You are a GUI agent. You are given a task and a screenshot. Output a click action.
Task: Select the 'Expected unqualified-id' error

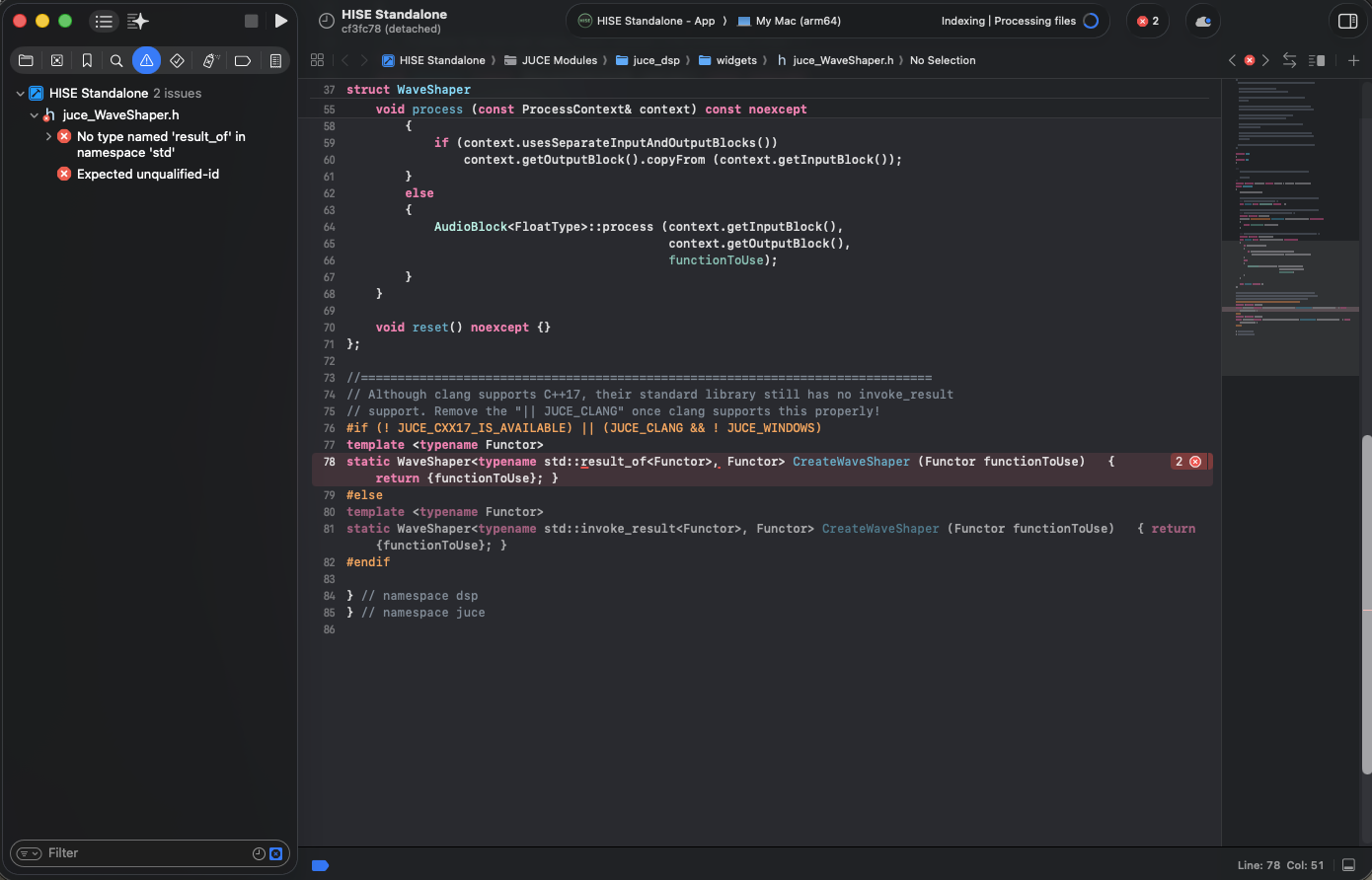[148, 174]
